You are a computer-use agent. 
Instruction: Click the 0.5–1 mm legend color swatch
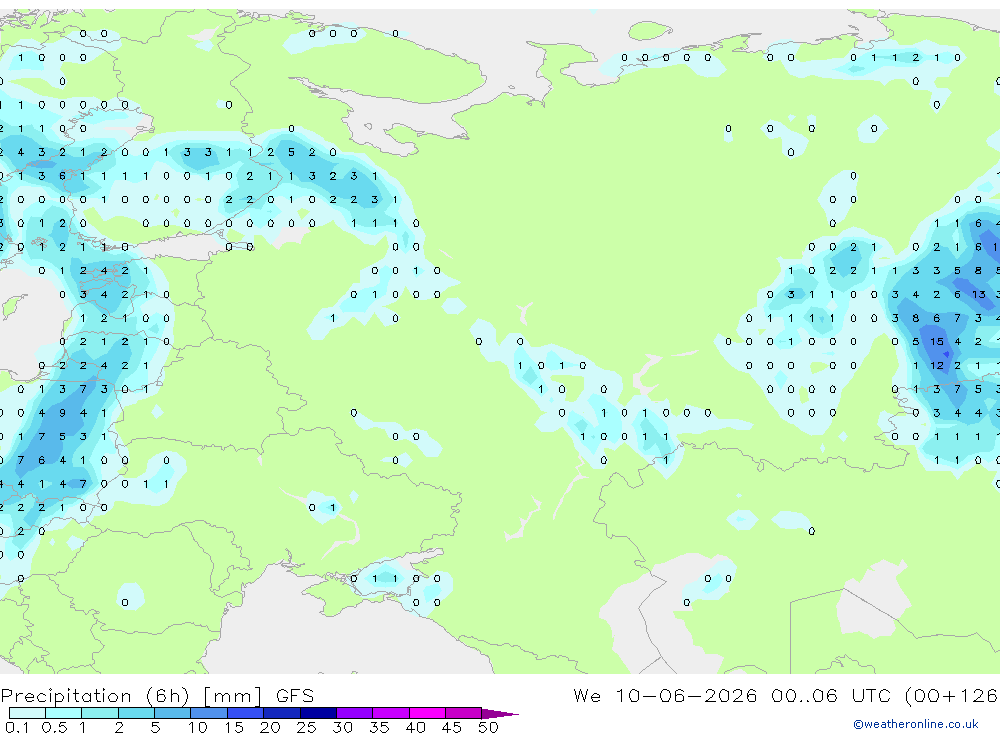pyautogui.click(x=64, y=713)
